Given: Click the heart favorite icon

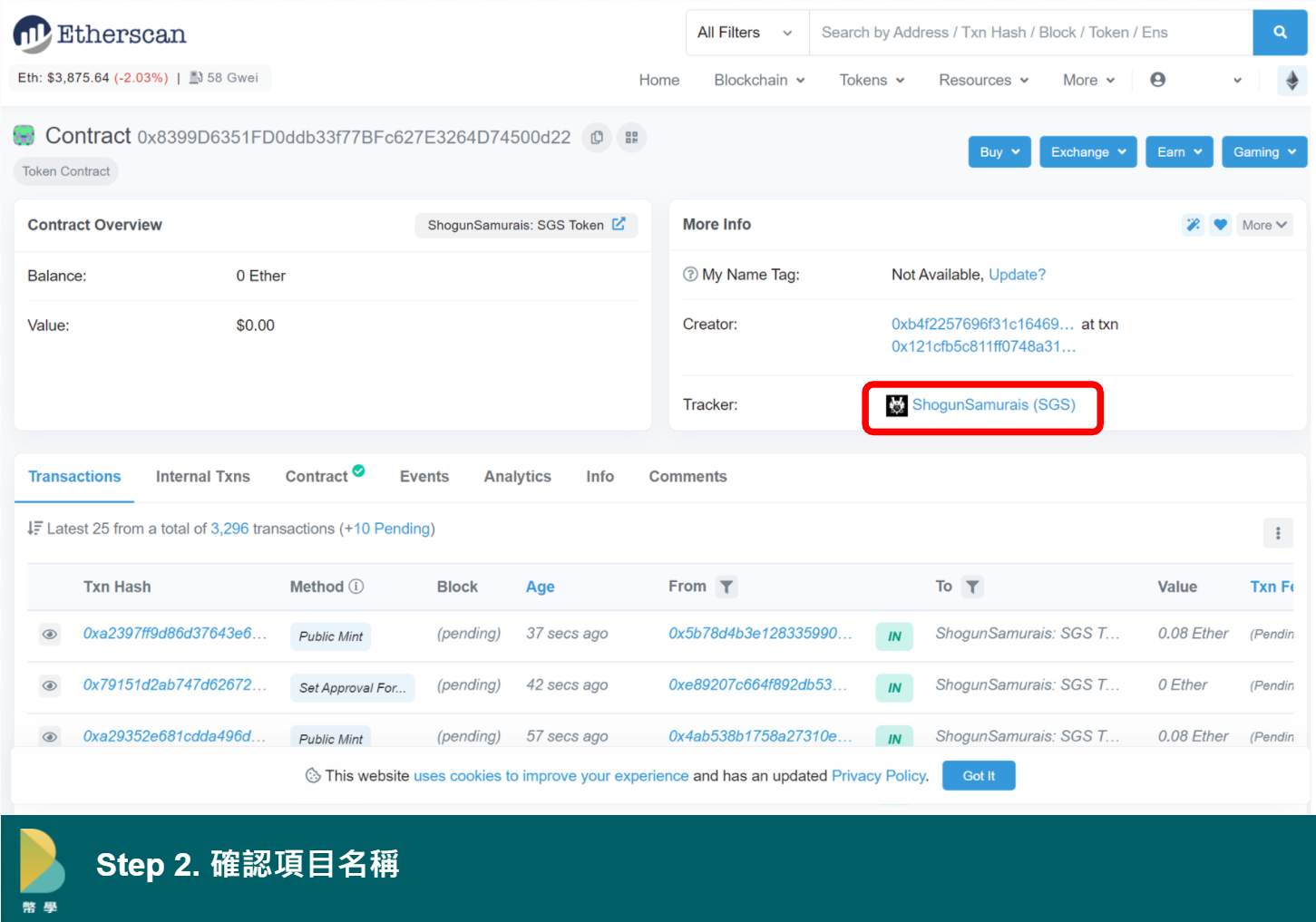Looking at the screenshot, I should (1221, 225).
